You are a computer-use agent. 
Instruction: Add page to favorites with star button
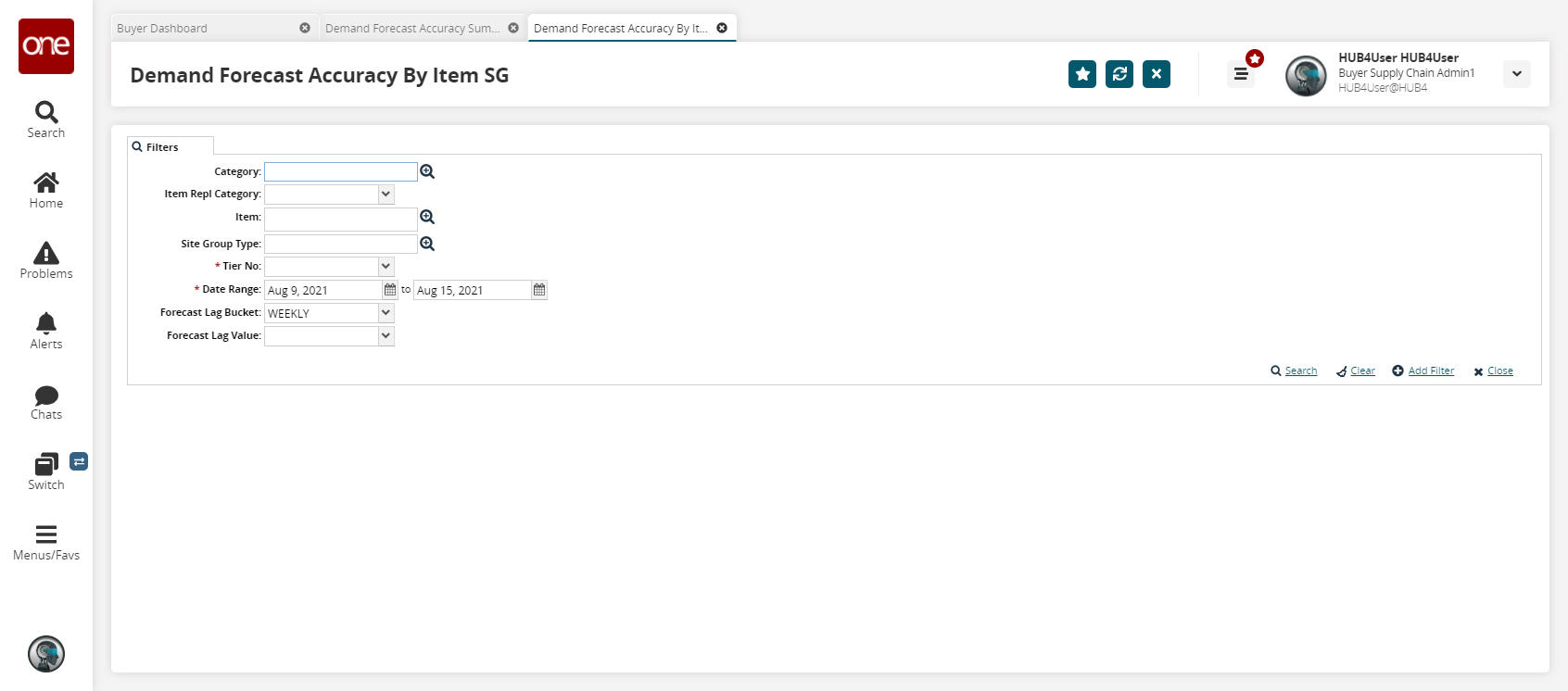point(1082,74)
